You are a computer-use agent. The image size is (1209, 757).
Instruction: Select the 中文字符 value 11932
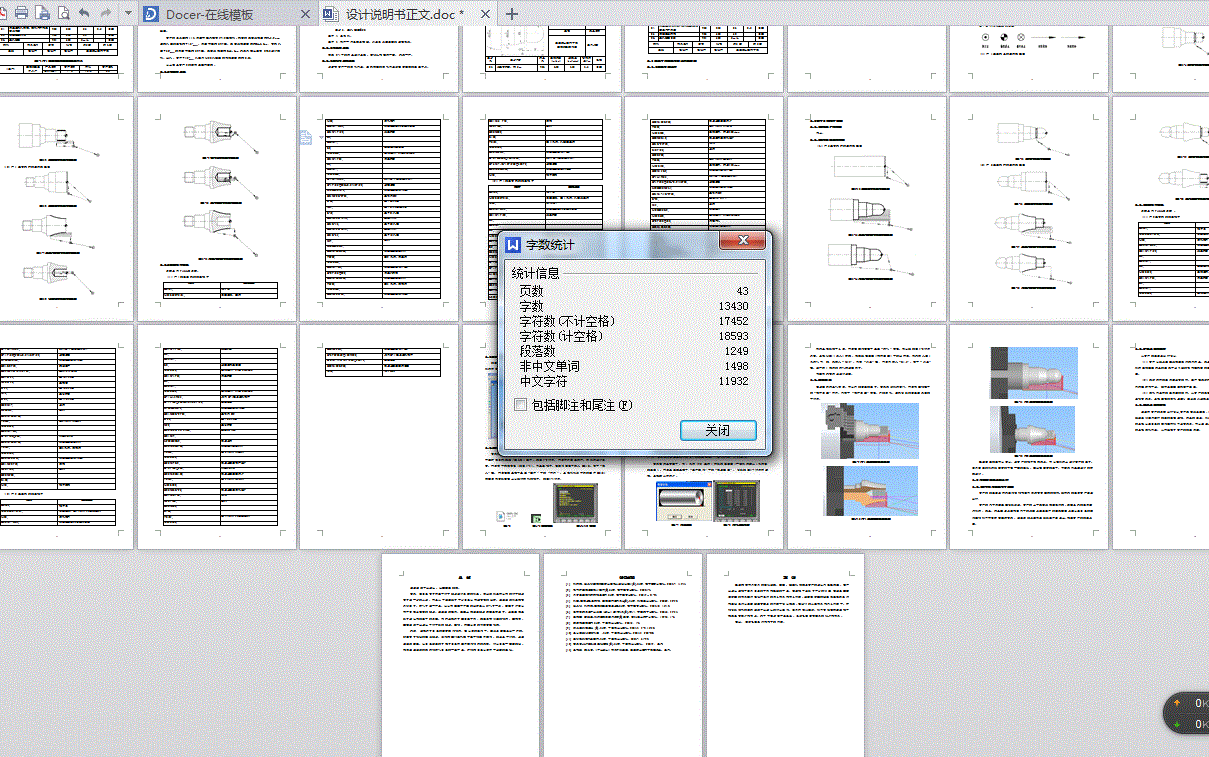[732, 381]
